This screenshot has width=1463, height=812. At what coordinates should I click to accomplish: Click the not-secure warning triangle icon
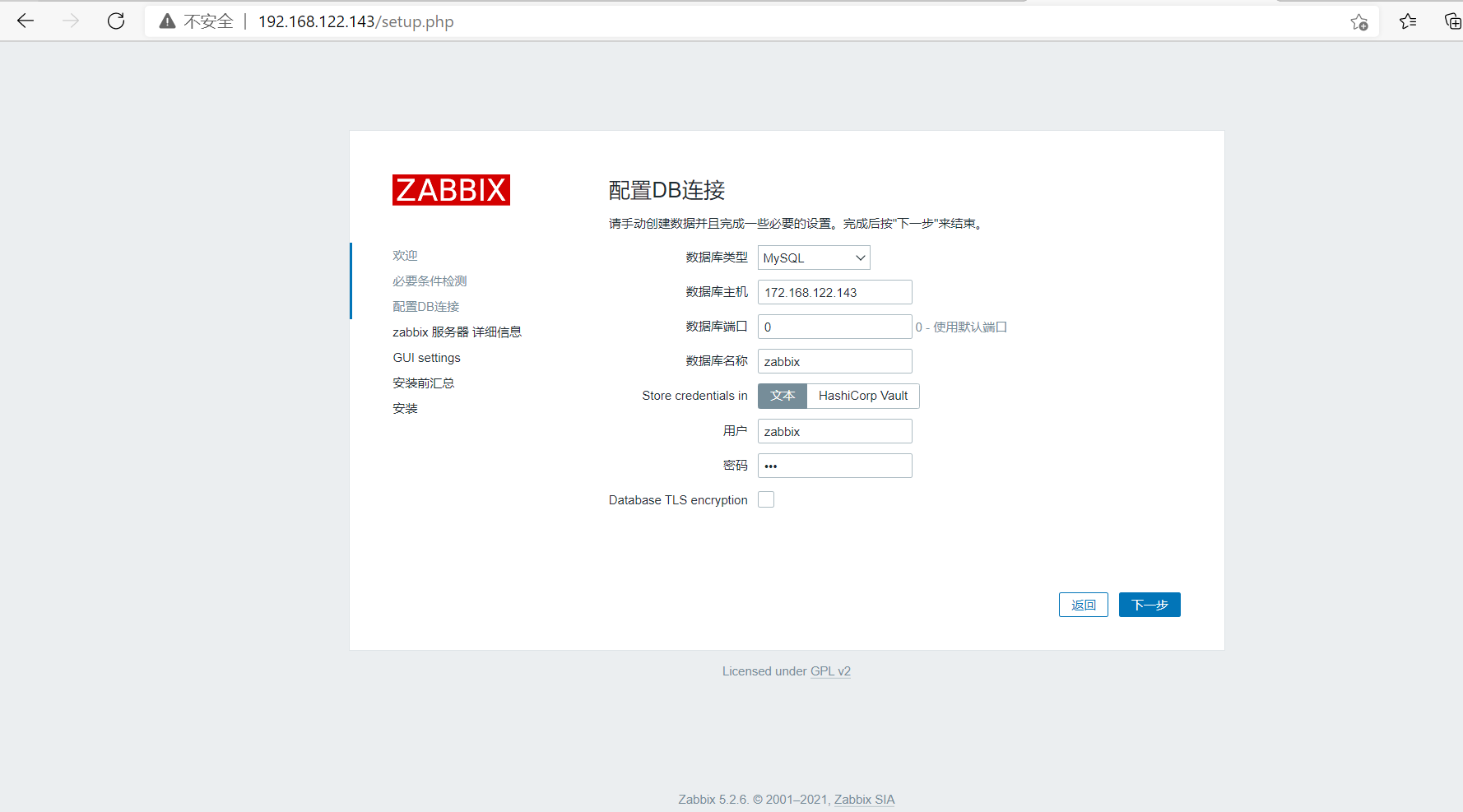pos(167,21)
